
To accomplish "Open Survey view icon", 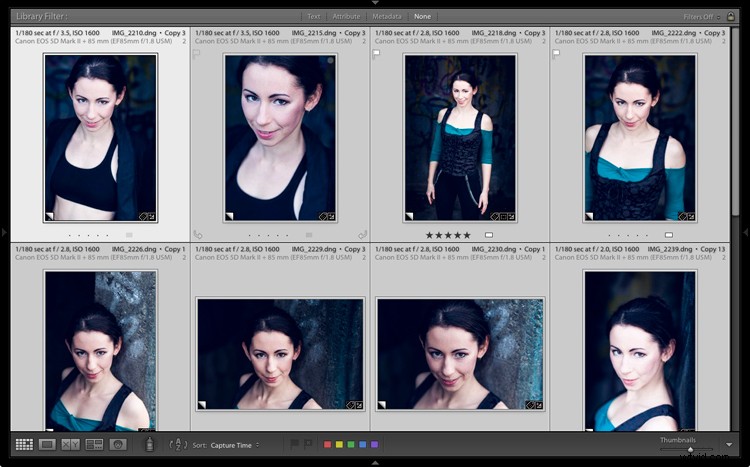I will pyautogui.click(x=94, y=445).
